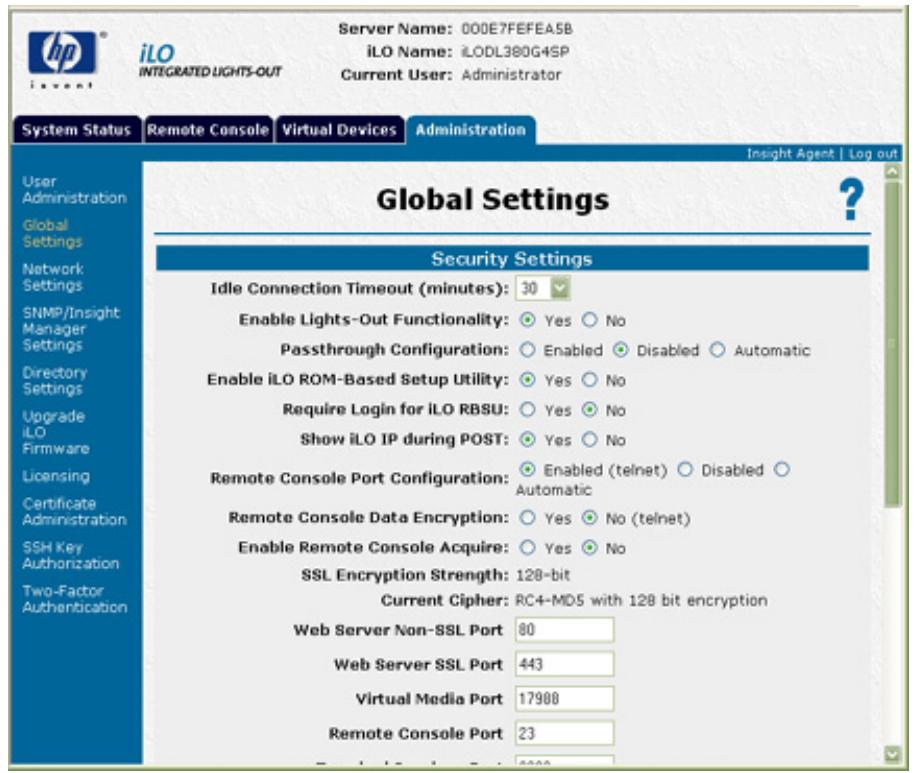Open Global Settings in sidebar
This screenshot has width=918, height=773.
[x=52, y=233]
